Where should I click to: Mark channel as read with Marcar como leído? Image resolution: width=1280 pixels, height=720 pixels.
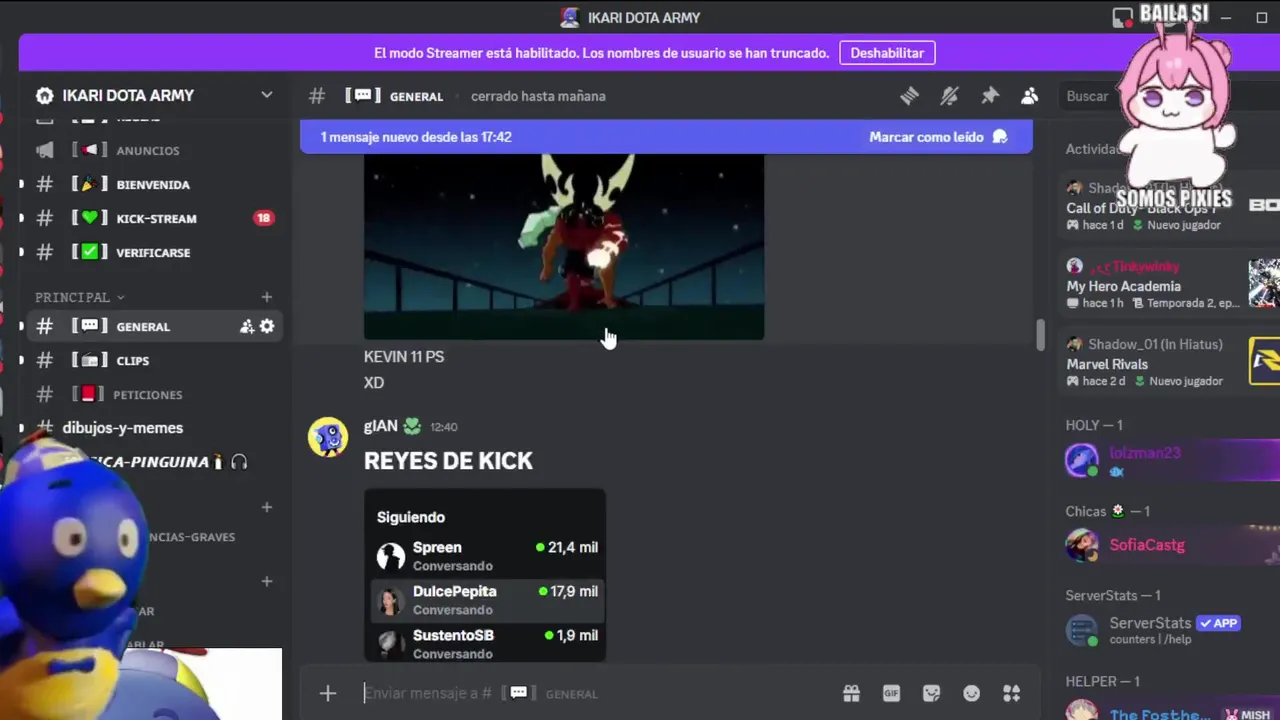tap(938, 137)
